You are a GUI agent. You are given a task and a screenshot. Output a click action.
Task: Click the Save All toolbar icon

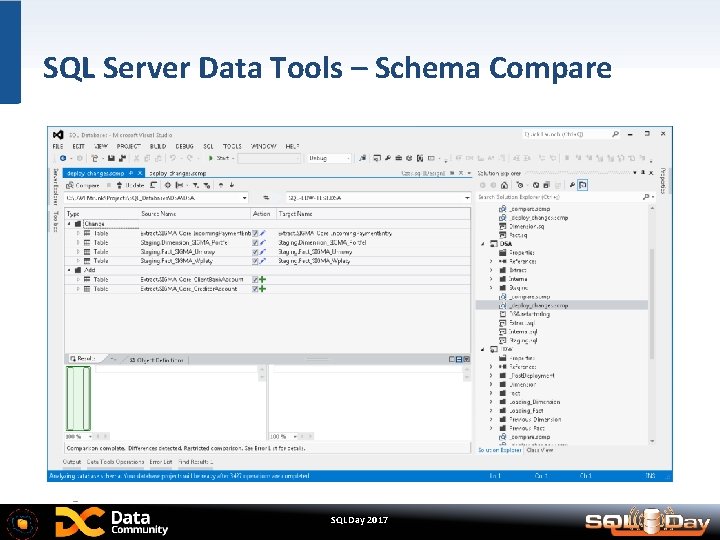[122, 158]
